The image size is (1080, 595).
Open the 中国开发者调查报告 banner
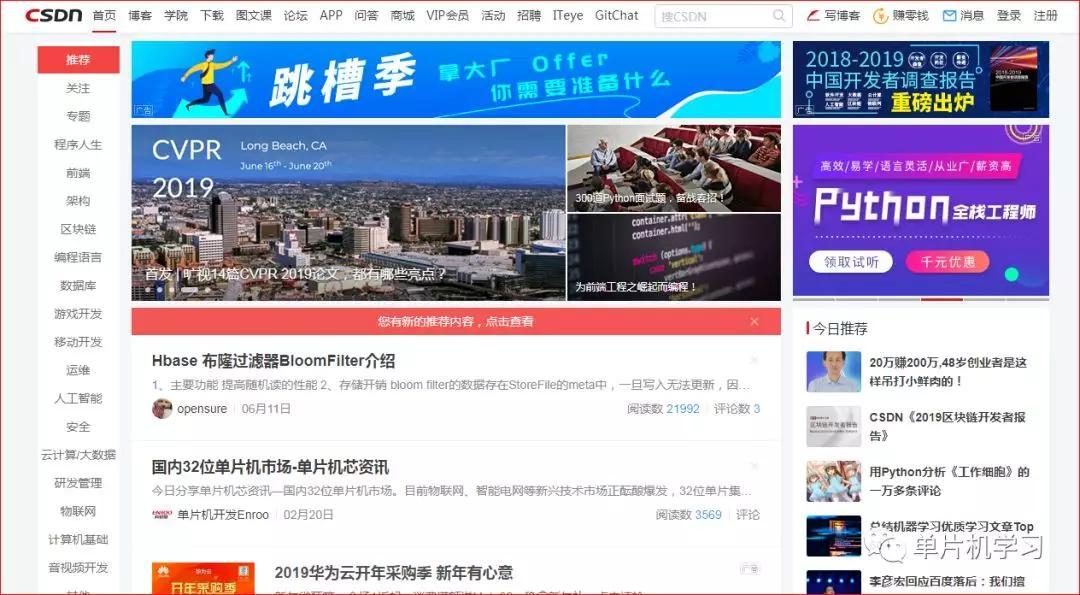(921, 79)
